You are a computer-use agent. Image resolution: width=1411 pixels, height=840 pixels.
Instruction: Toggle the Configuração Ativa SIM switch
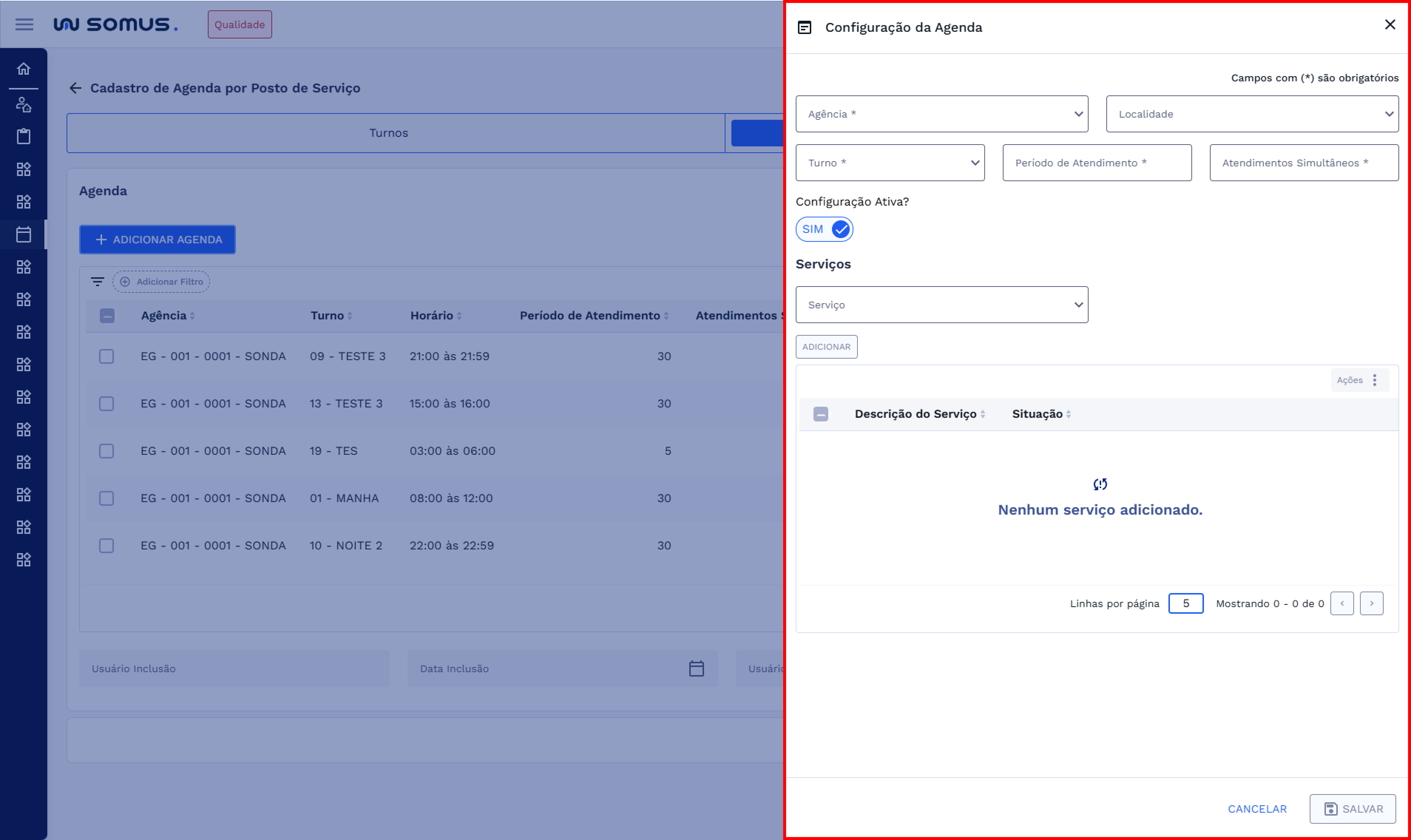824,229
